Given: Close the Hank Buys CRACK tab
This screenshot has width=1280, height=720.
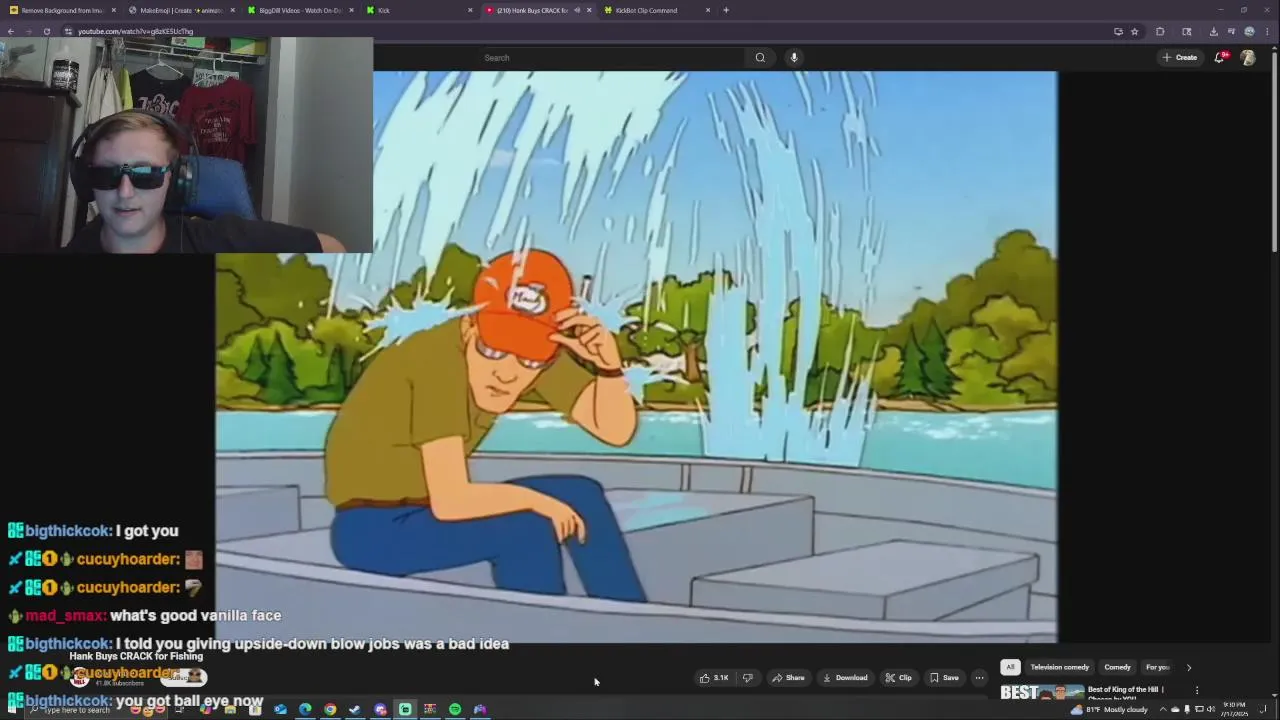Looking at the screenshot, I should [x=589, y=10].
